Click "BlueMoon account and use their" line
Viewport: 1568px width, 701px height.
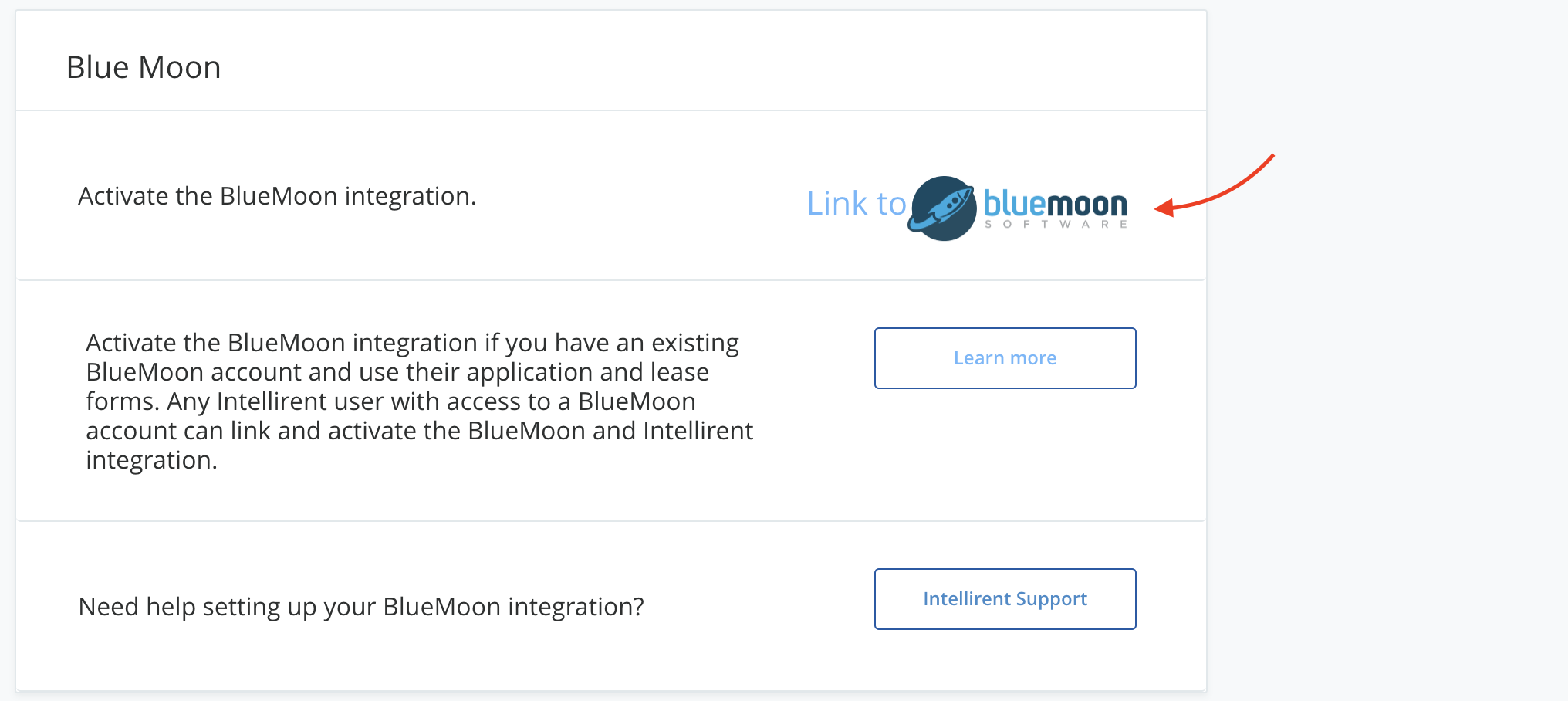click(x=397, y=372)
